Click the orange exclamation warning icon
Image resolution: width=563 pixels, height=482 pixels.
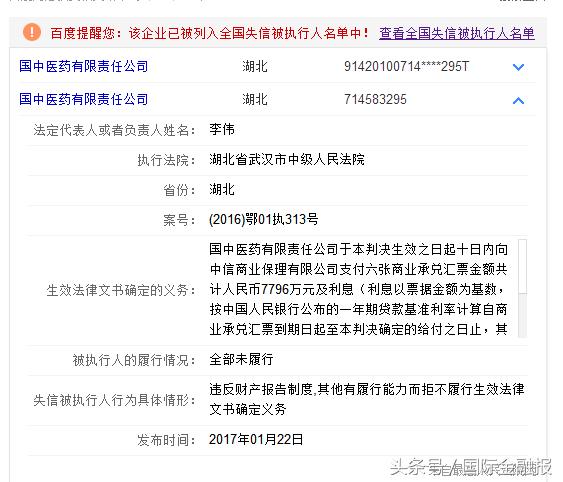[32, 32]
